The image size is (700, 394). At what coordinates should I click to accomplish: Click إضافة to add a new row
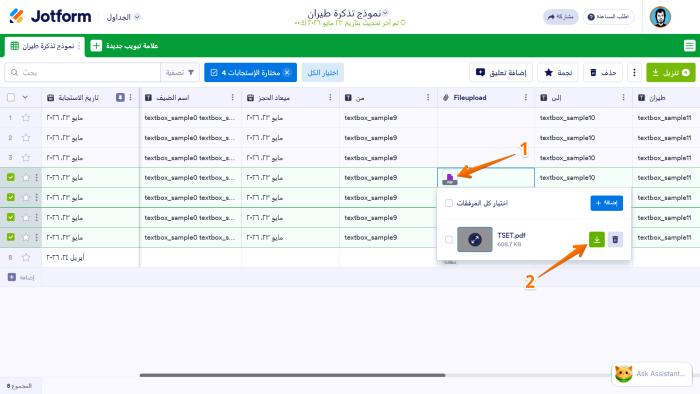pyautogui.click(x=21, y=277)
